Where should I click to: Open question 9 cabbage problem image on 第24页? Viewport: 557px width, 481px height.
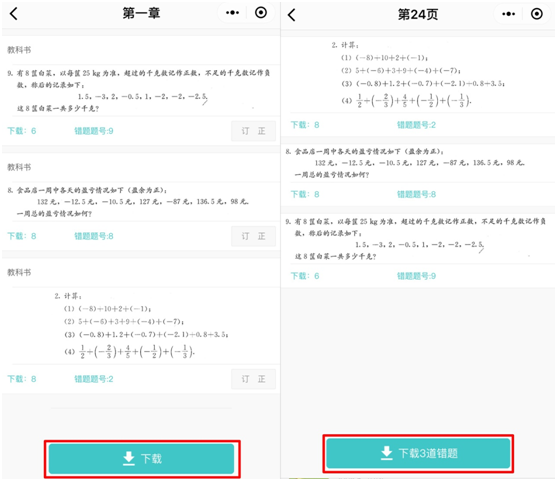[x=417, y=239]
